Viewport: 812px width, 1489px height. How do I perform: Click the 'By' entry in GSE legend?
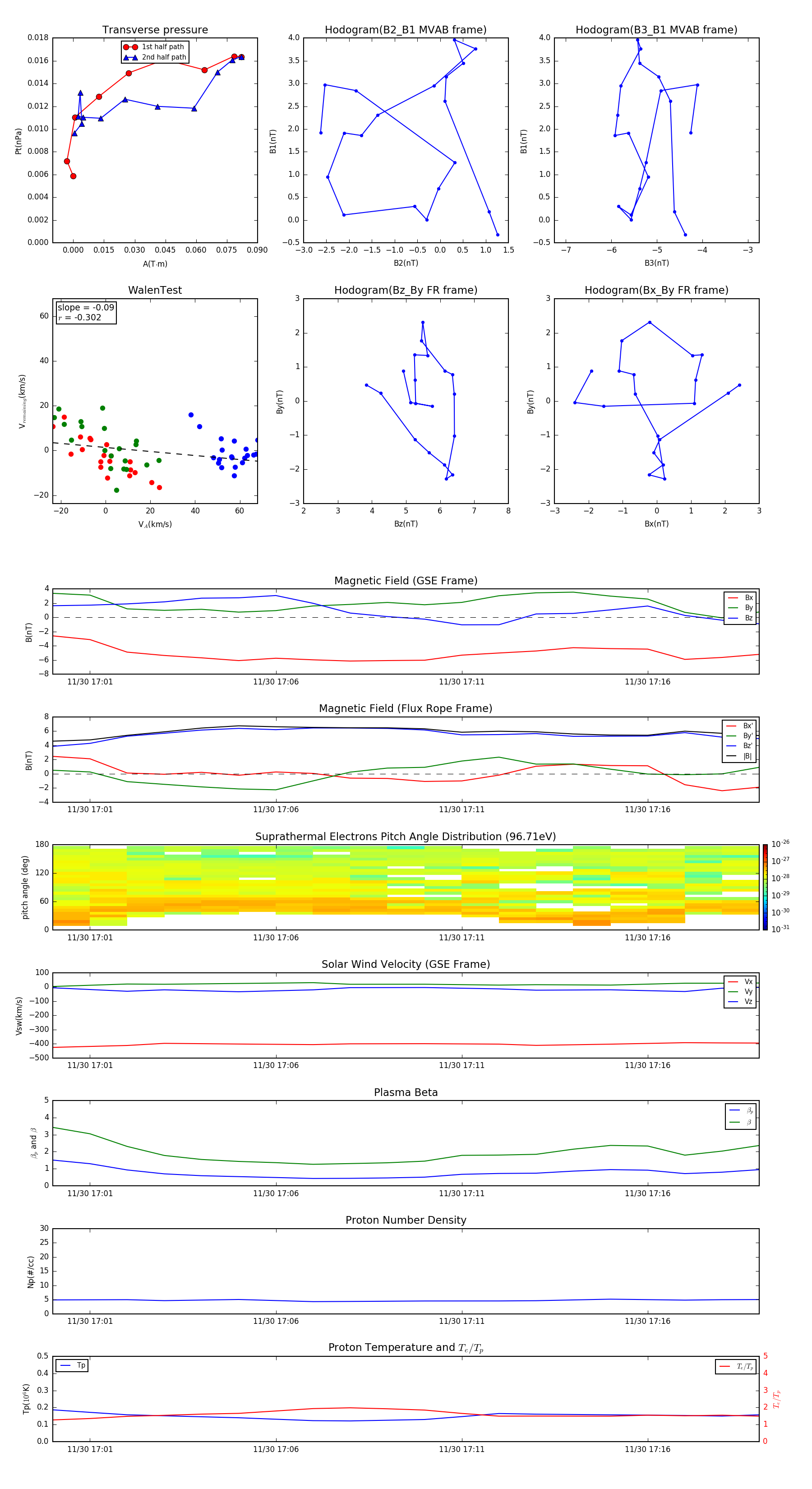(741, 607)
